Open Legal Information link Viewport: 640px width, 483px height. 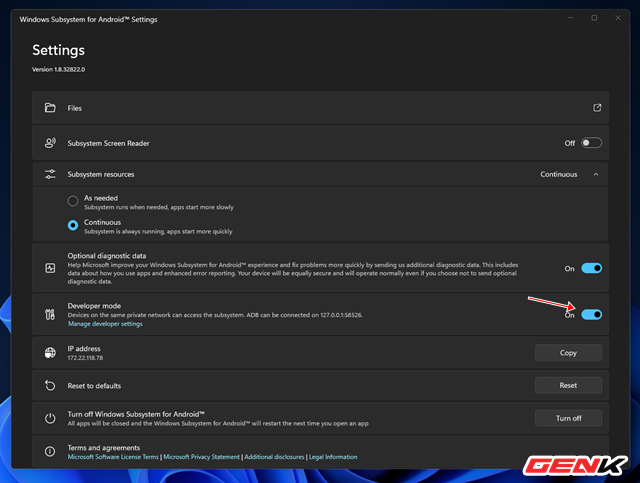click(333, 457)
